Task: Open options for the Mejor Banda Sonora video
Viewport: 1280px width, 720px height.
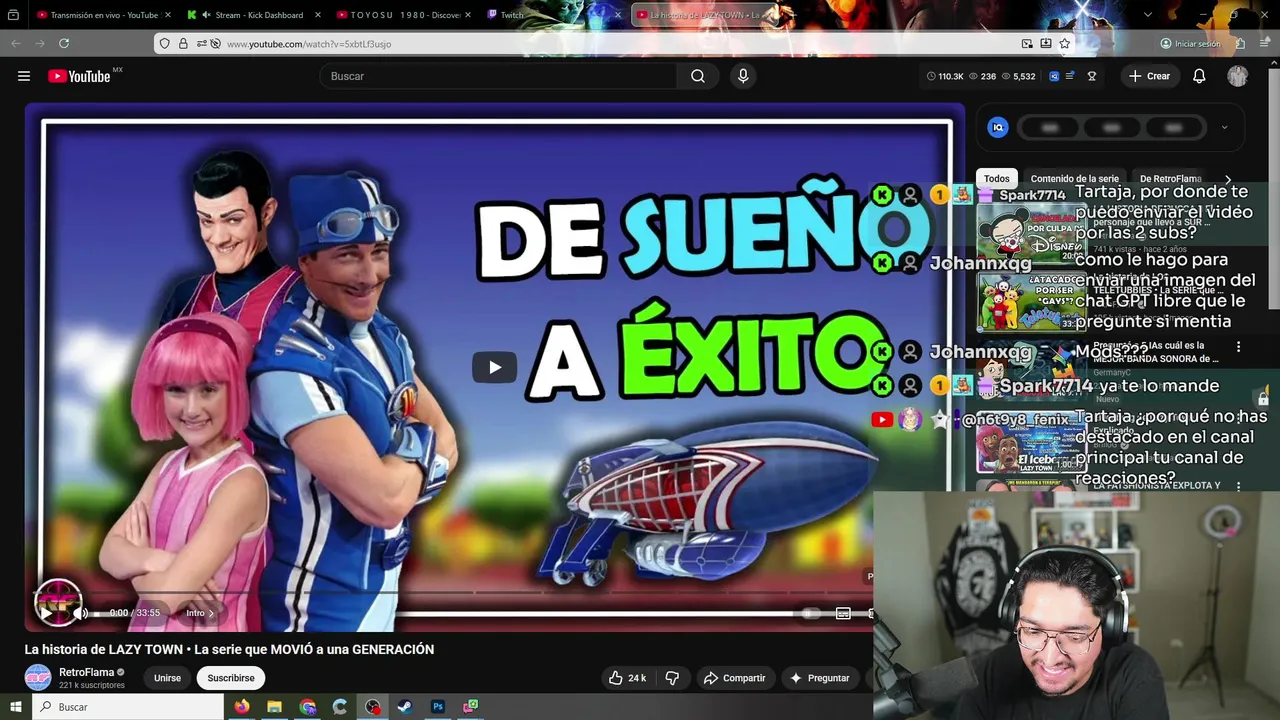Action: point(1239,347)
